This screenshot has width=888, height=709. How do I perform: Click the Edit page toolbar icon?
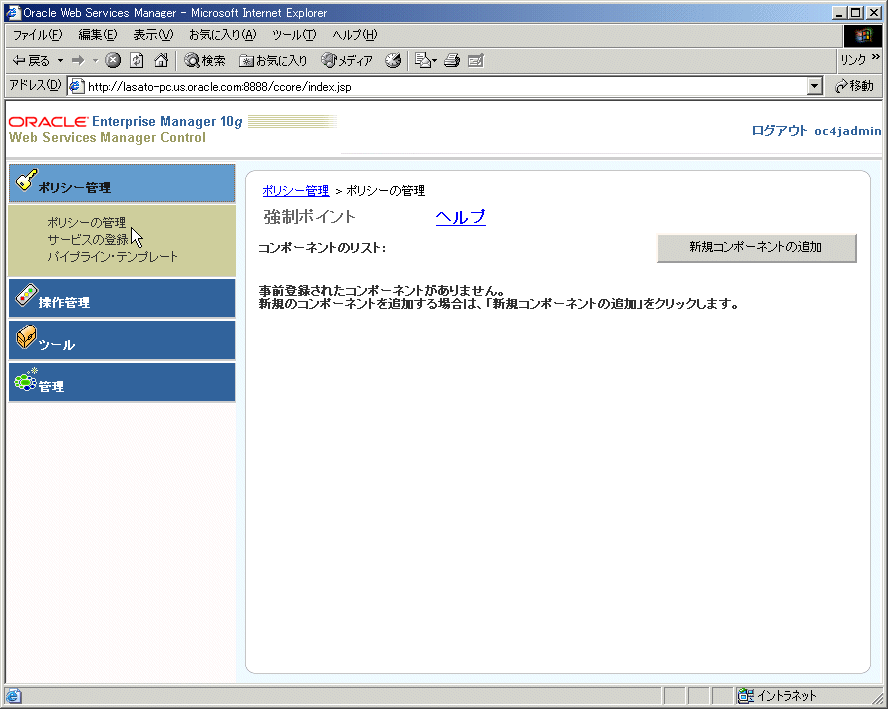pyautogui.click(x=476, y=60)
